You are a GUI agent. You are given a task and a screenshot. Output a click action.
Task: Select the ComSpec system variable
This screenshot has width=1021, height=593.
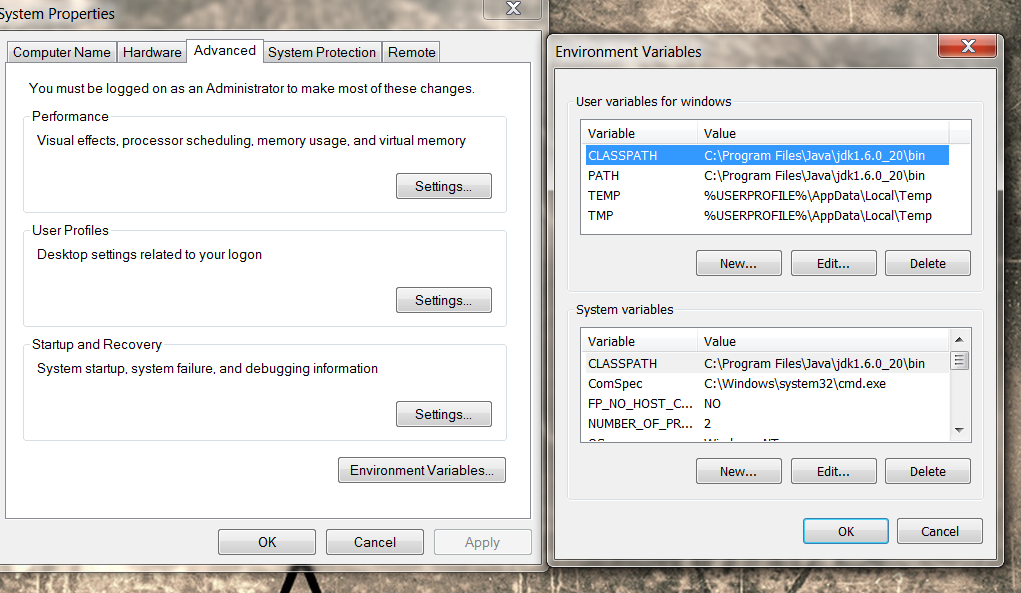coord(767,383)
